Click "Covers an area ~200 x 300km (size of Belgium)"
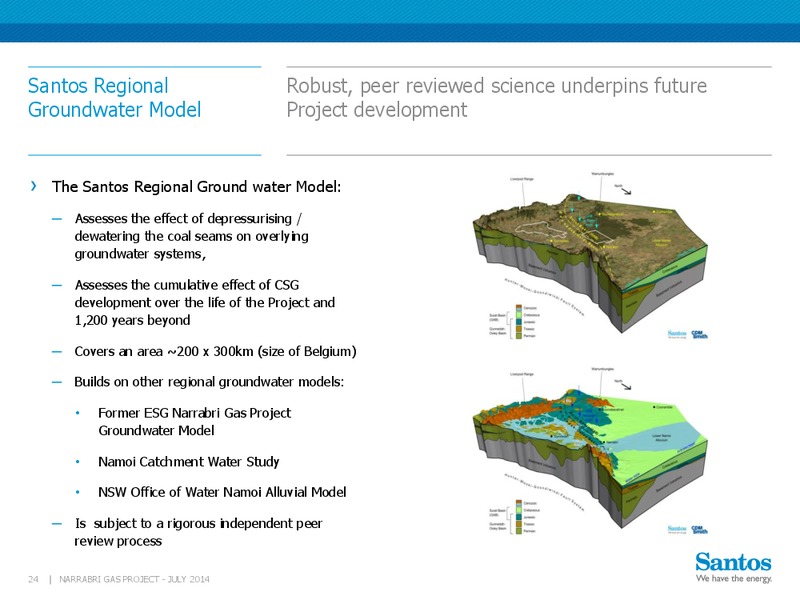This screenshot has width=800, height=600. click(215, 352)
